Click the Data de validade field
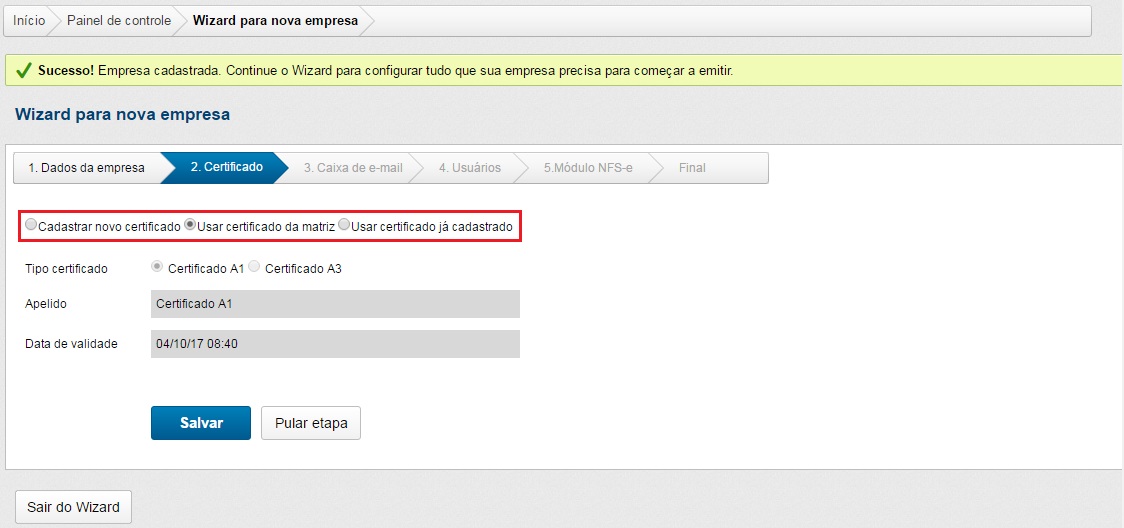 (x=335, y=344)
